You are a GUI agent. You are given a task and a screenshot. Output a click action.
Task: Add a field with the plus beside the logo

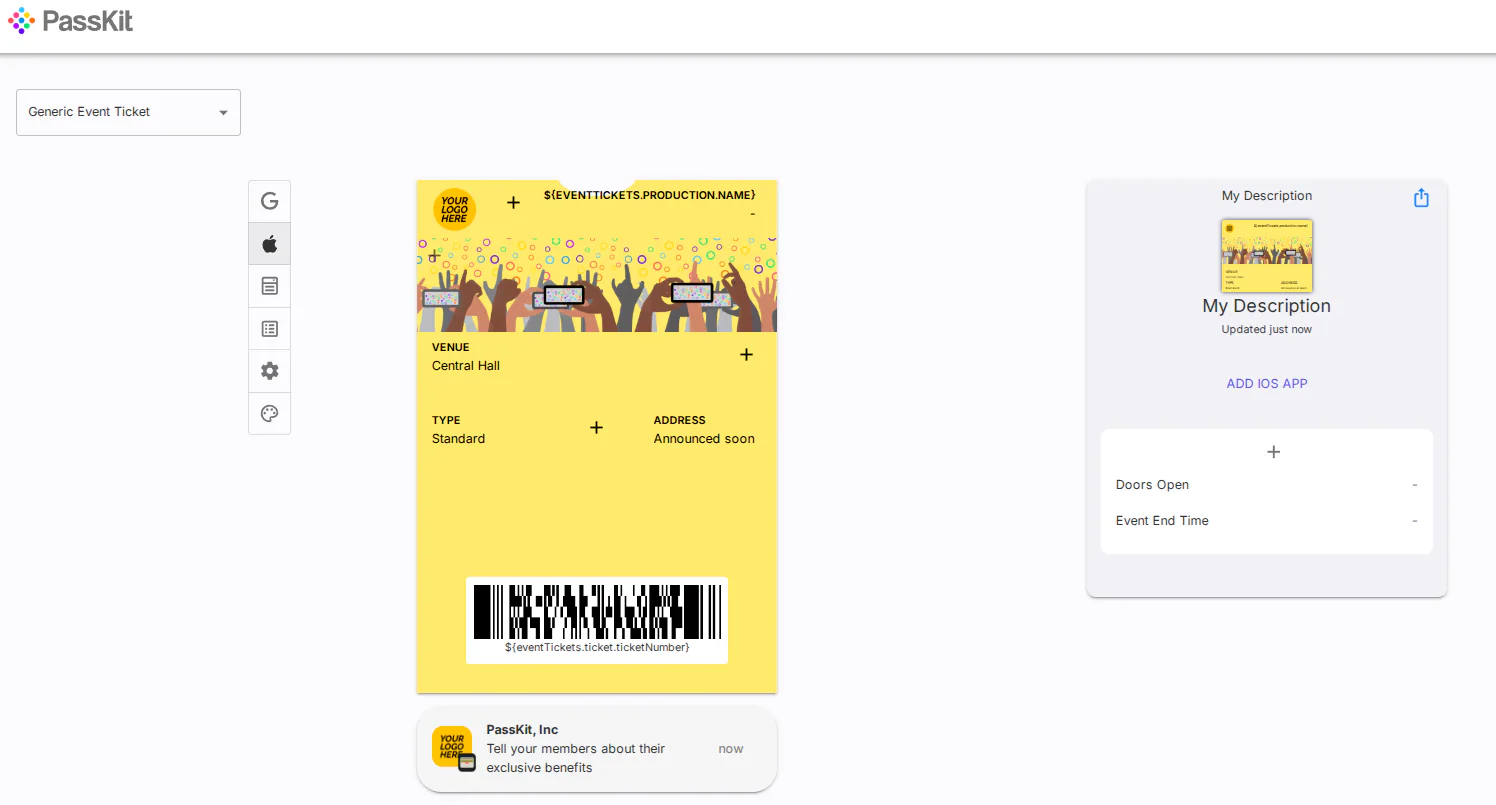point(513,203)
